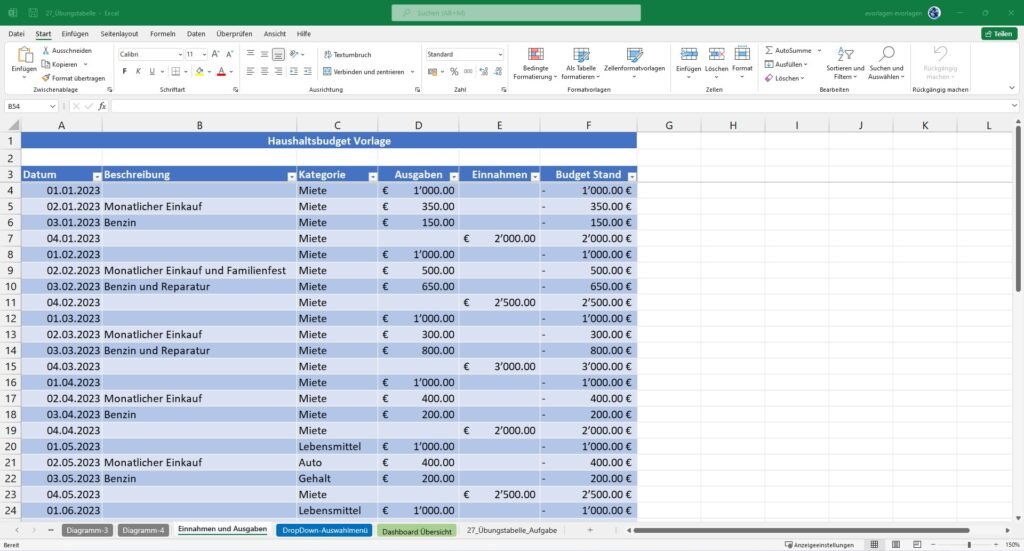
Task: Apply accounting currency number format
Action: point(432,72)
